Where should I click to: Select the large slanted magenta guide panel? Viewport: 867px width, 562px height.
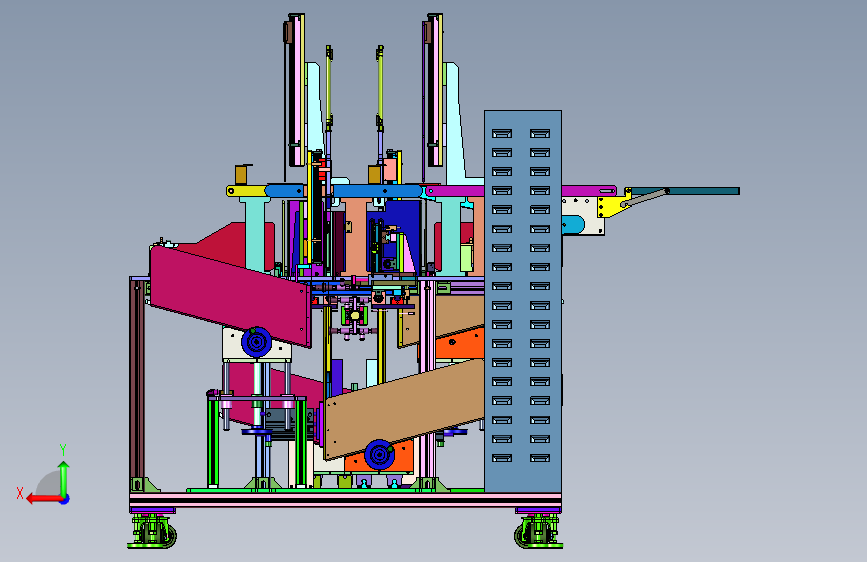point(230,295)
